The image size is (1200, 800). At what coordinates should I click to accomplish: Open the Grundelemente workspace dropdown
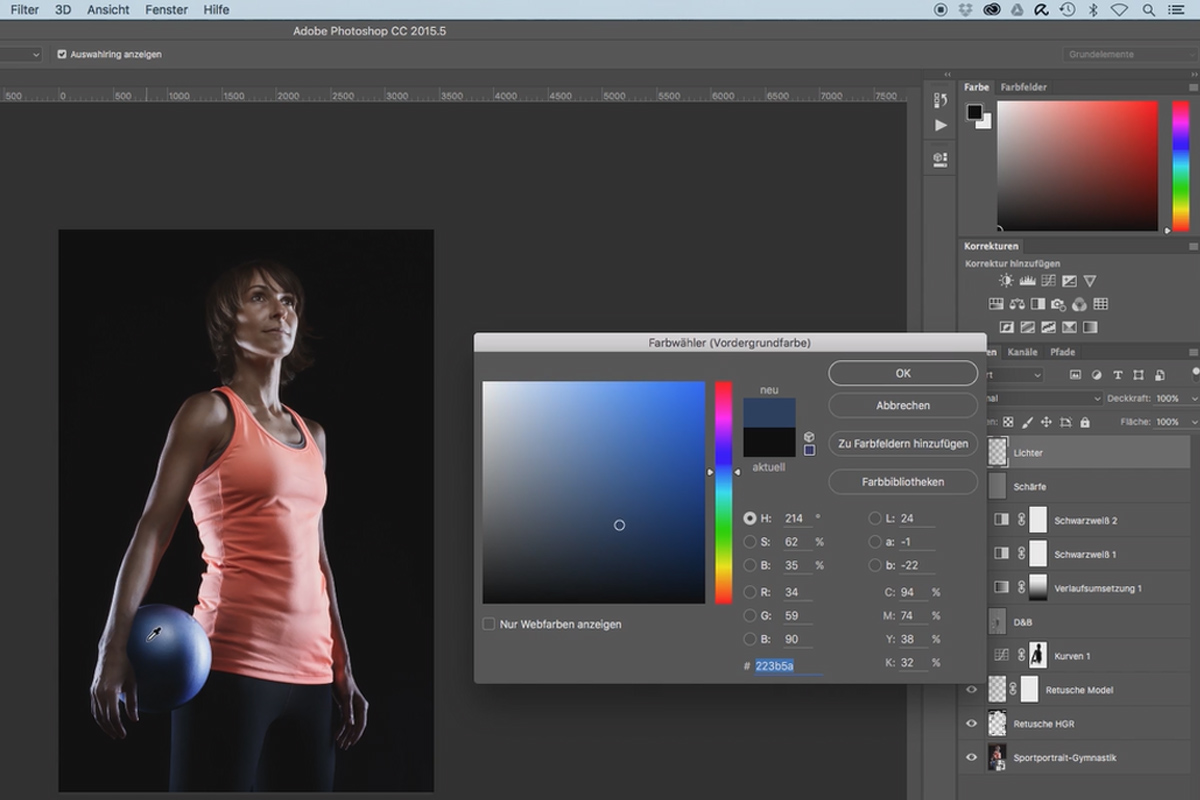tap(1129, 54)
